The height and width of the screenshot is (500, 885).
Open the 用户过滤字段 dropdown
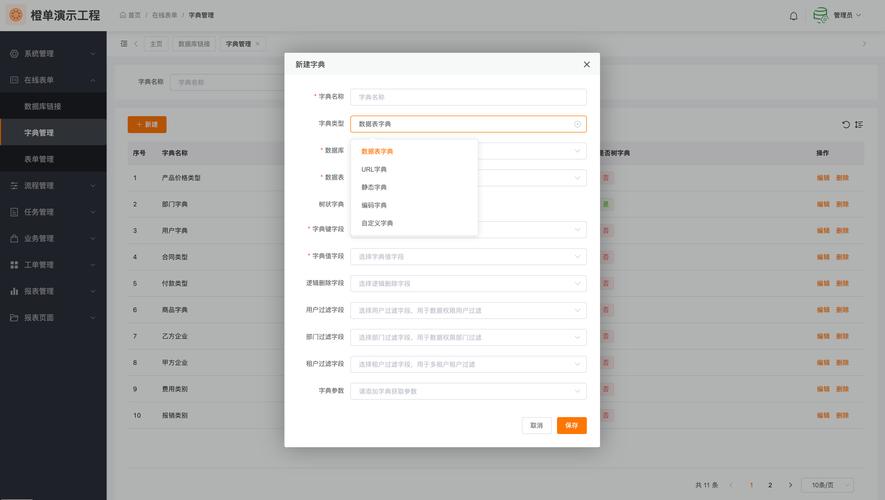468,310
